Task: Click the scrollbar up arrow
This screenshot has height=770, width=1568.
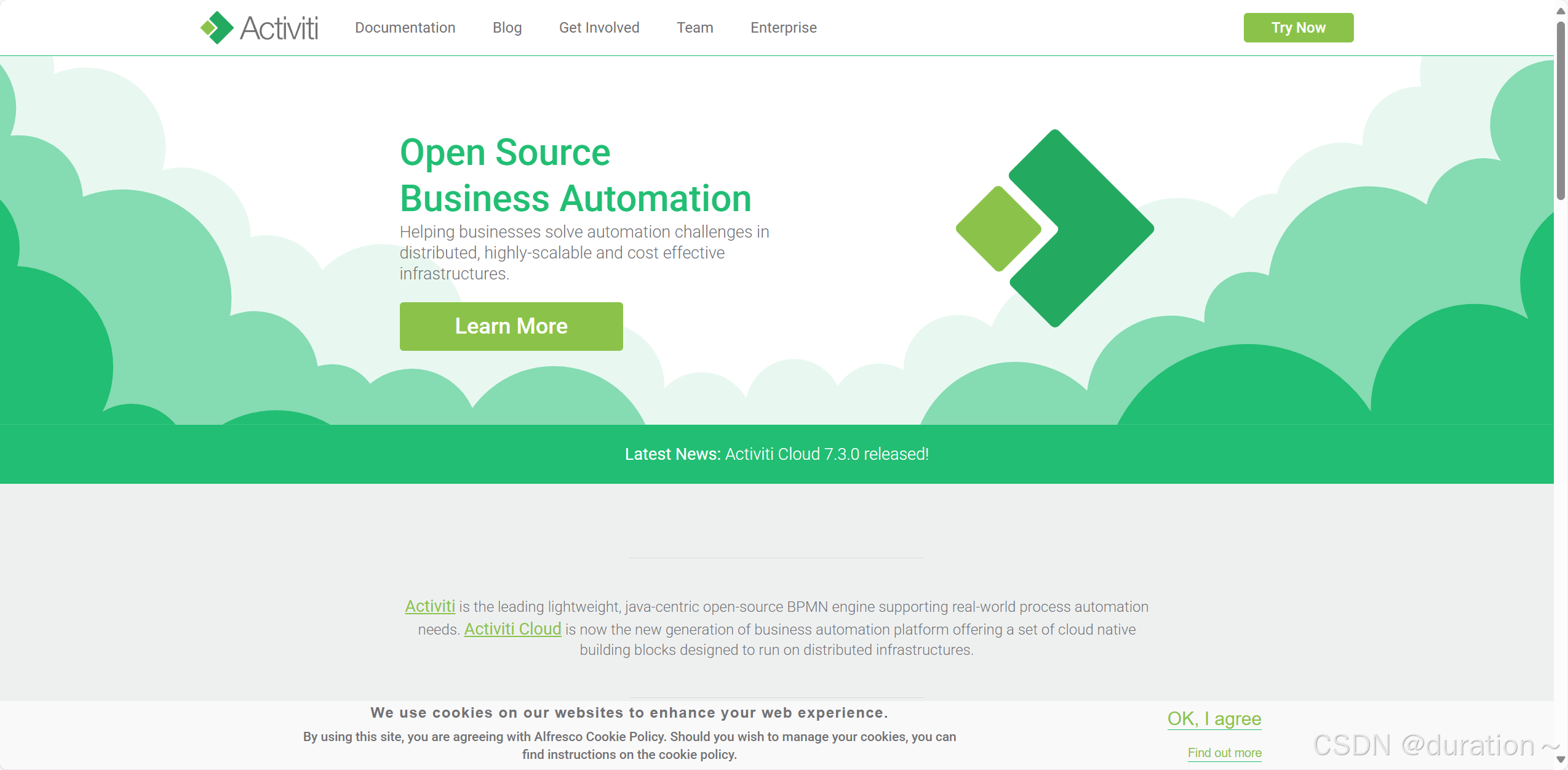Action: click(1561, 10)
